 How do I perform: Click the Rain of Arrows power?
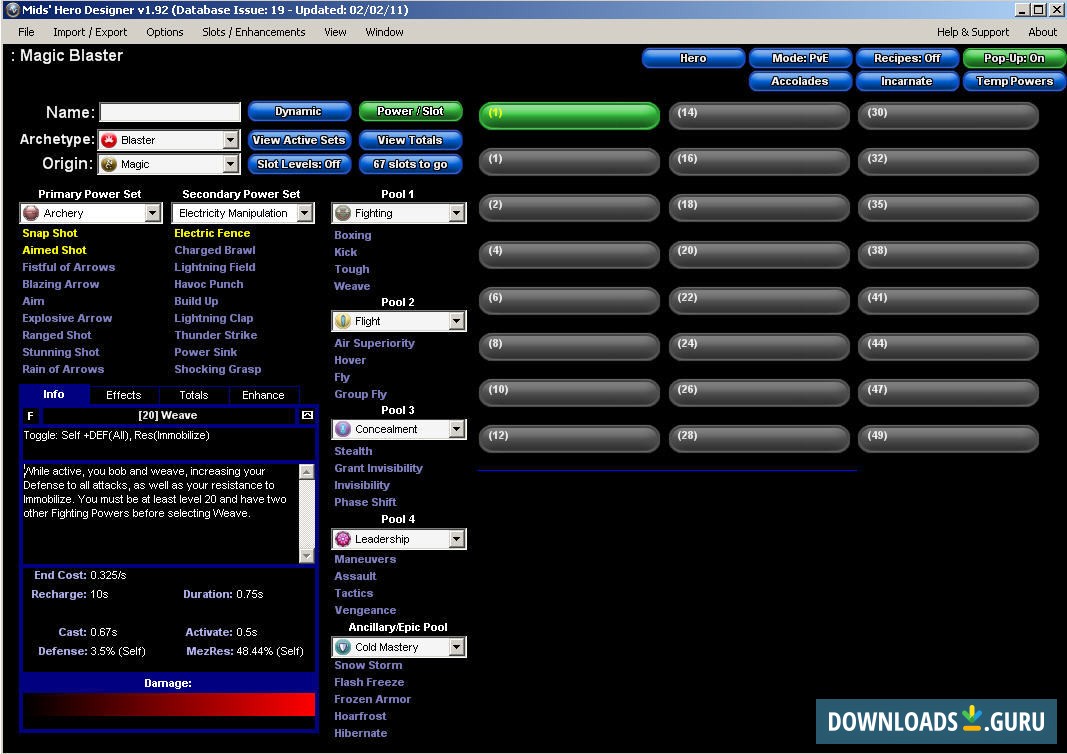(63, 370)
